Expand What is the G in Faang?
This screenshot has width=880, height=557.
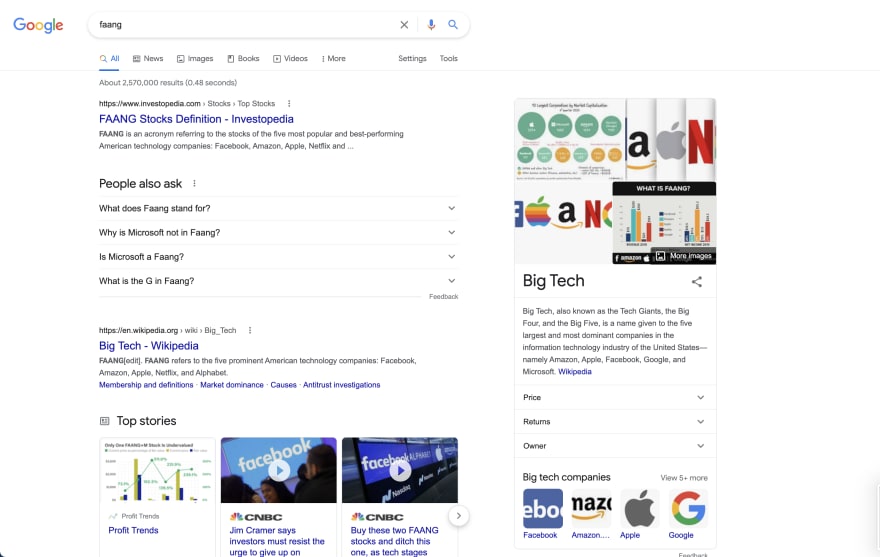pyautogui.click(x=278, y=281)
